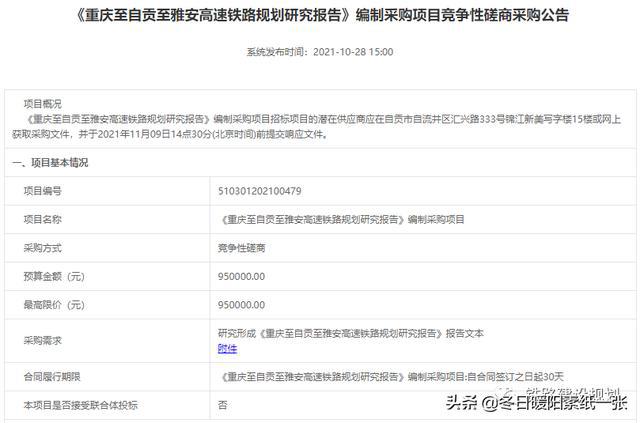Viewport: 640px width, 423px height.
Task: Click the 采购方式 row label
Action: pos(42,246)
